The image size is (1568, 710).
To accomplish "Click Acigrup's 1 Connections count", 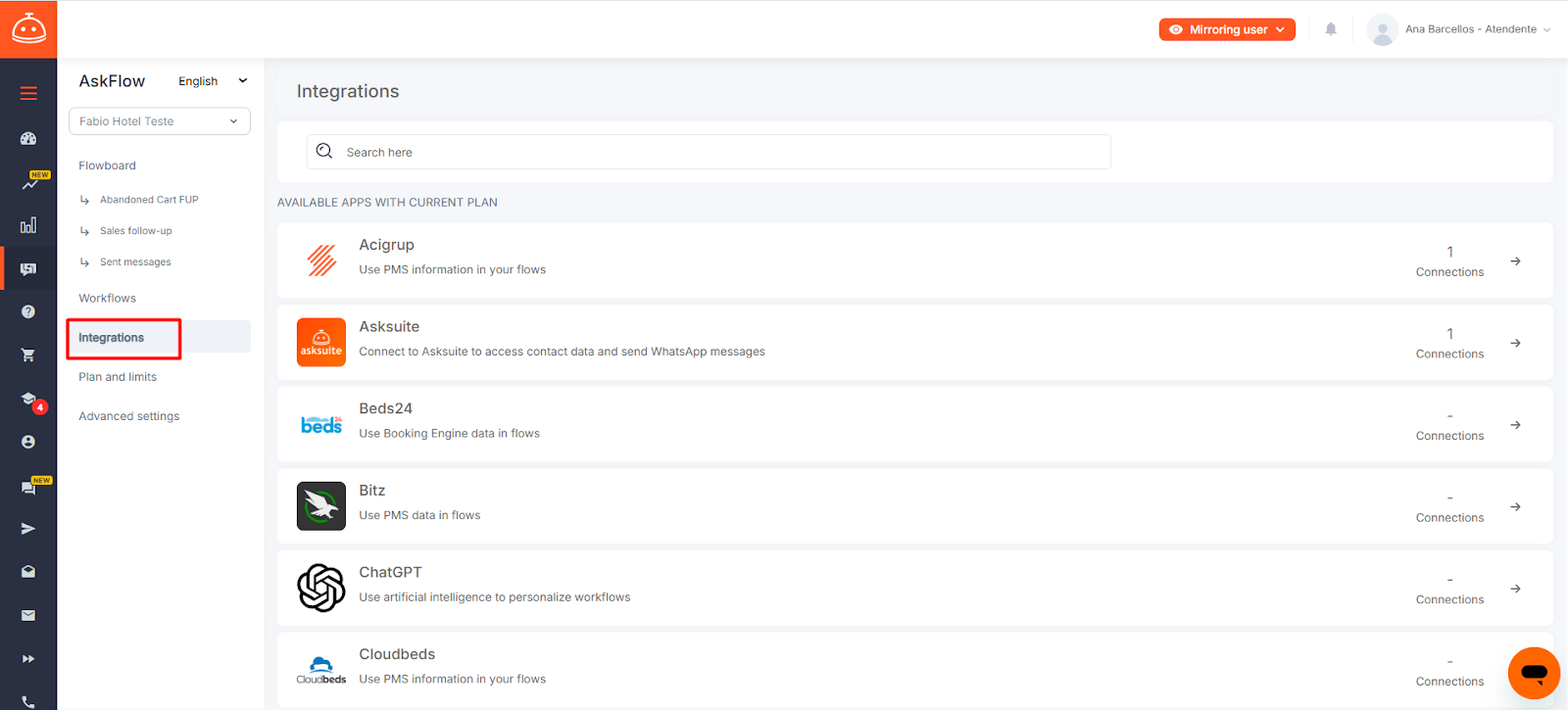I will coord(1450,261).
